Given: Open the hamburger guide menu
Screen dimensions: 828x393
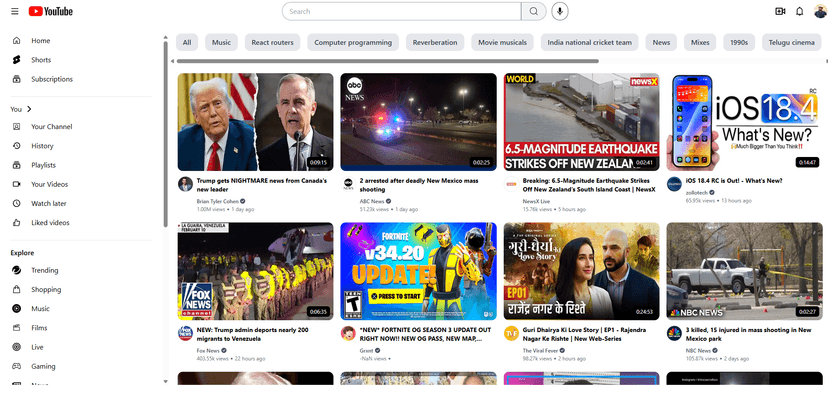Looking at the screenshot, I should (15, 11).
